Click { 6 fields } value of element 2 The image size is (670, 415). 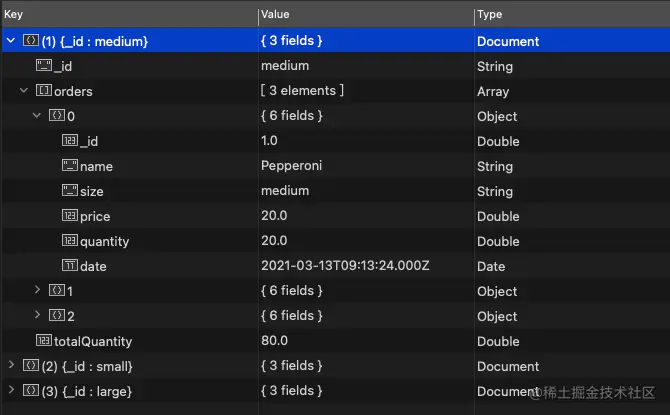point(291,315)
